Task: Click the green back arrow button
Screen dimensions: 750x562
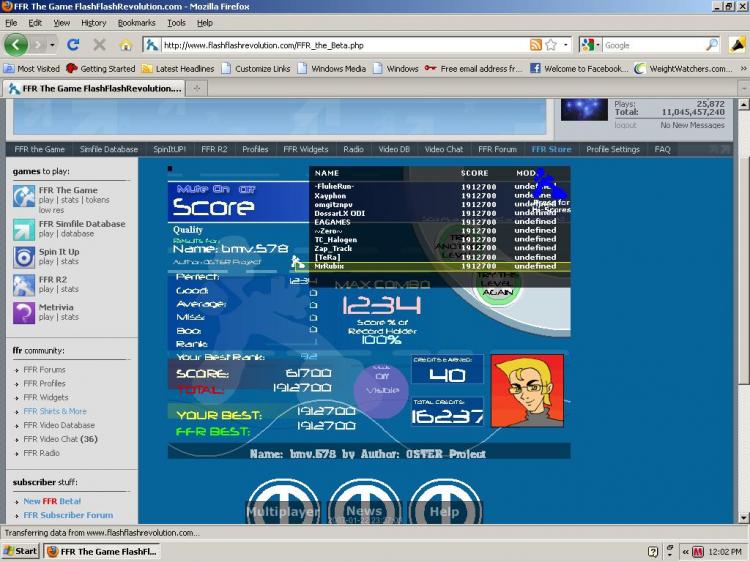Action: click(16, 45)
